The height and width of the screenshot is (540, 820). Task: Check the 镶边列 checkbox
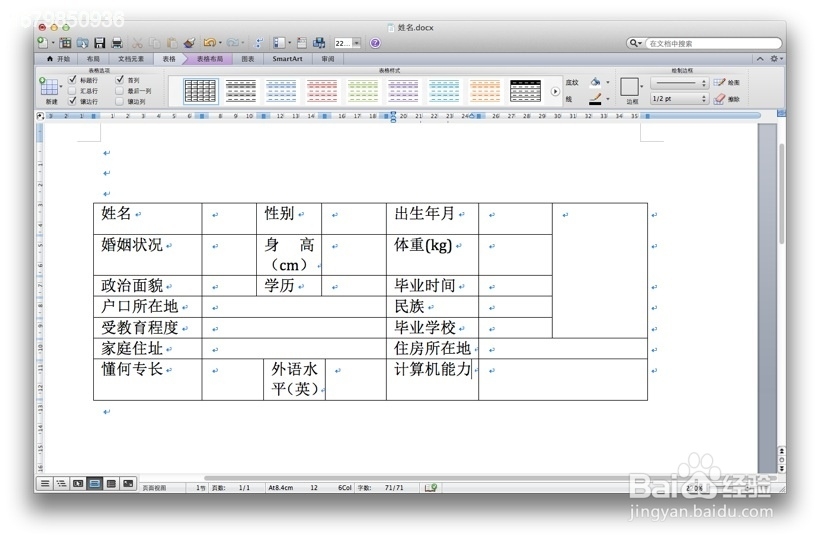pos(120,101)
